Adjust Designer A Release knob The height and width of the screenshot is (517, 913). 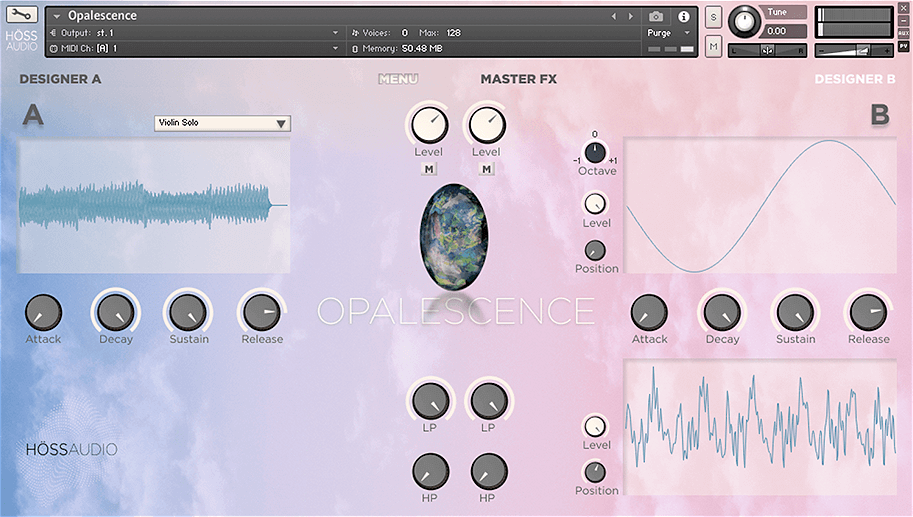(261, 312)
